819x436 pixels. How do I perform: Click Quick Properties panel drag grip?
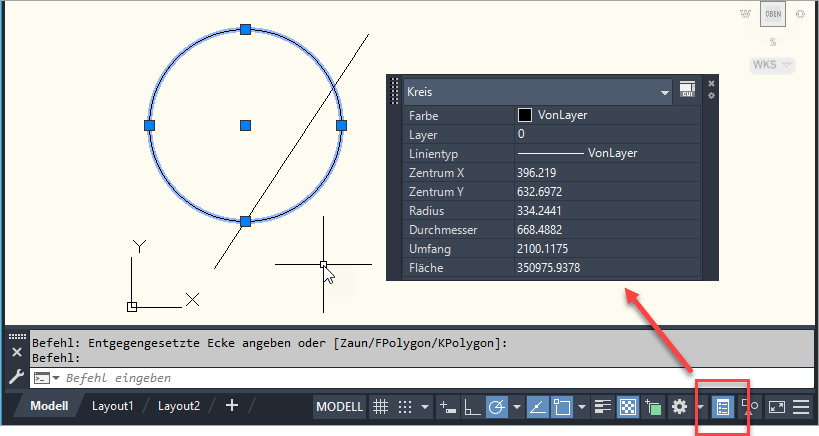[x=394, y=91]
